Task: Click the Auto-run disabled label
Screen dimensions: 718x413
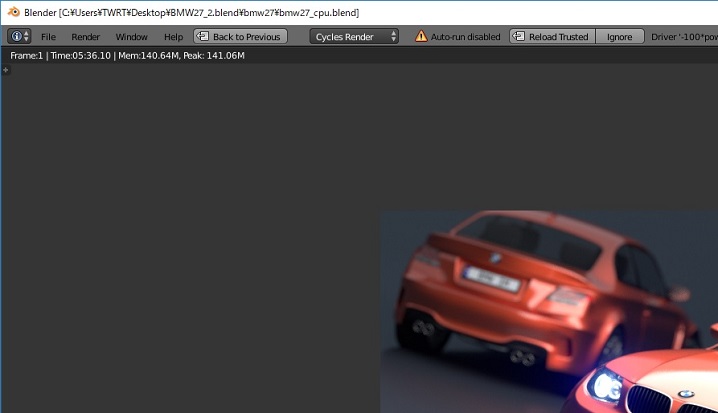Action: pos(465,37)
